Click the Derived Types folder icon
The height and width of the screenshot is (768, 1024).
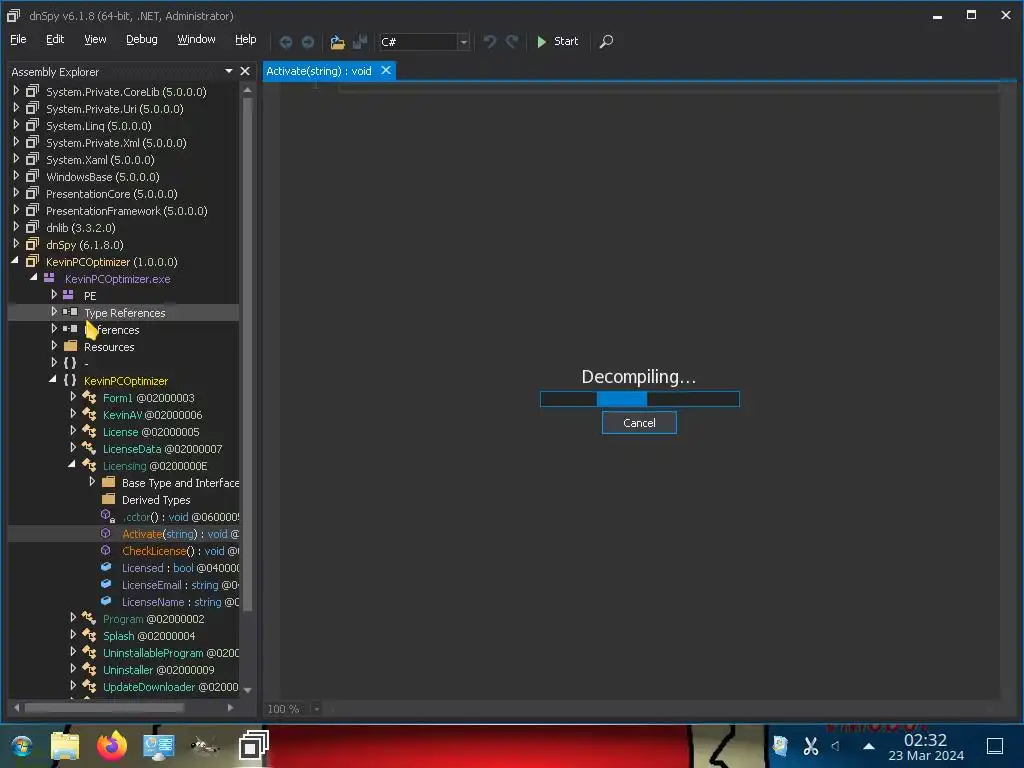108,499
